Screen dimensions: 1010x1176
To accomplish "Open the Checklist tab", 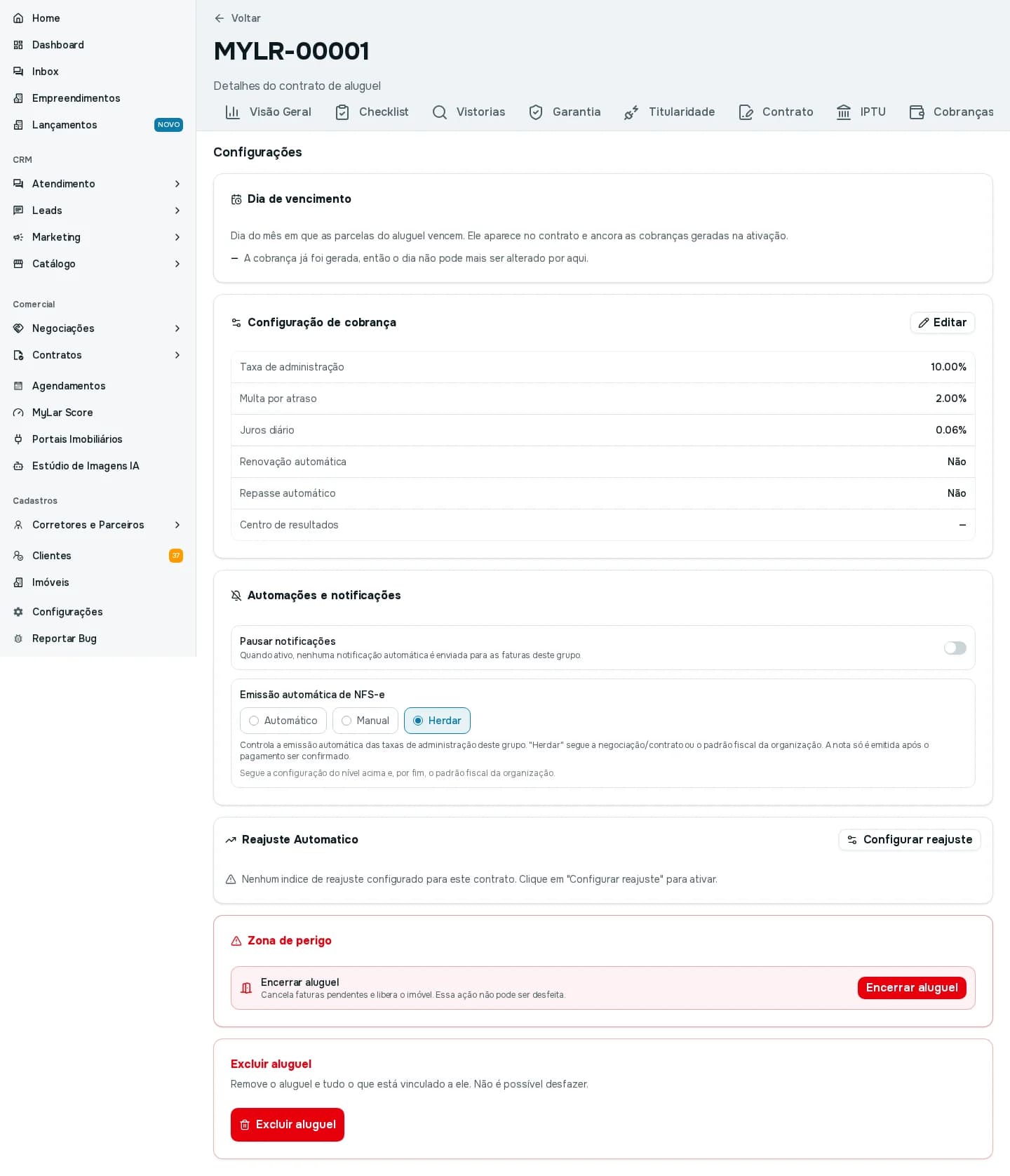I will (372, 112).
